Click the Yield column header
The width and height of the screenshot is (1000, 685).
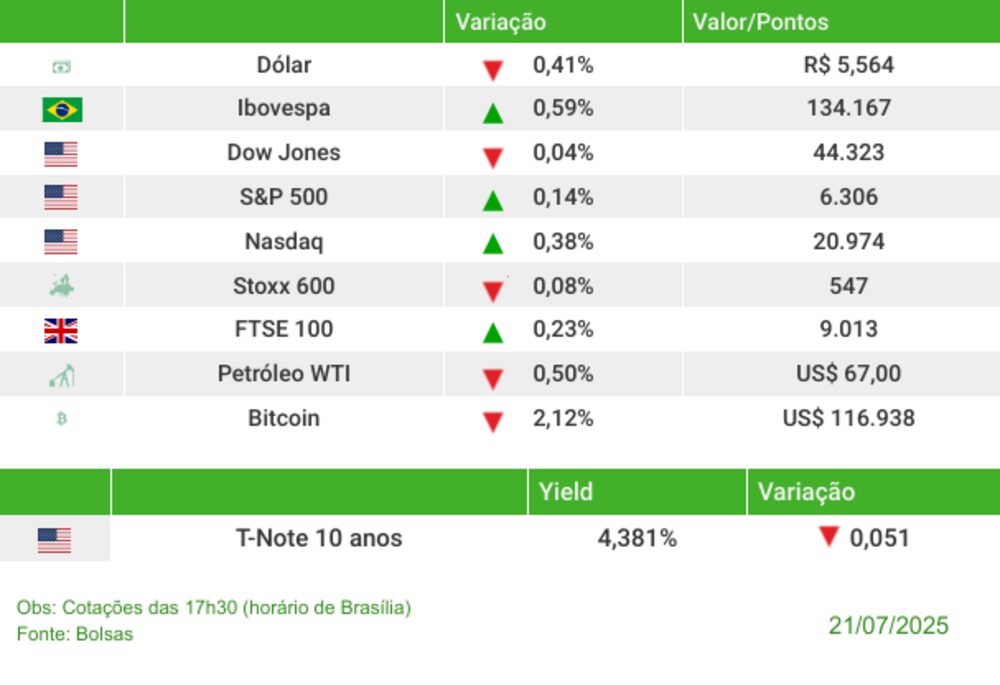coord(566,492)
